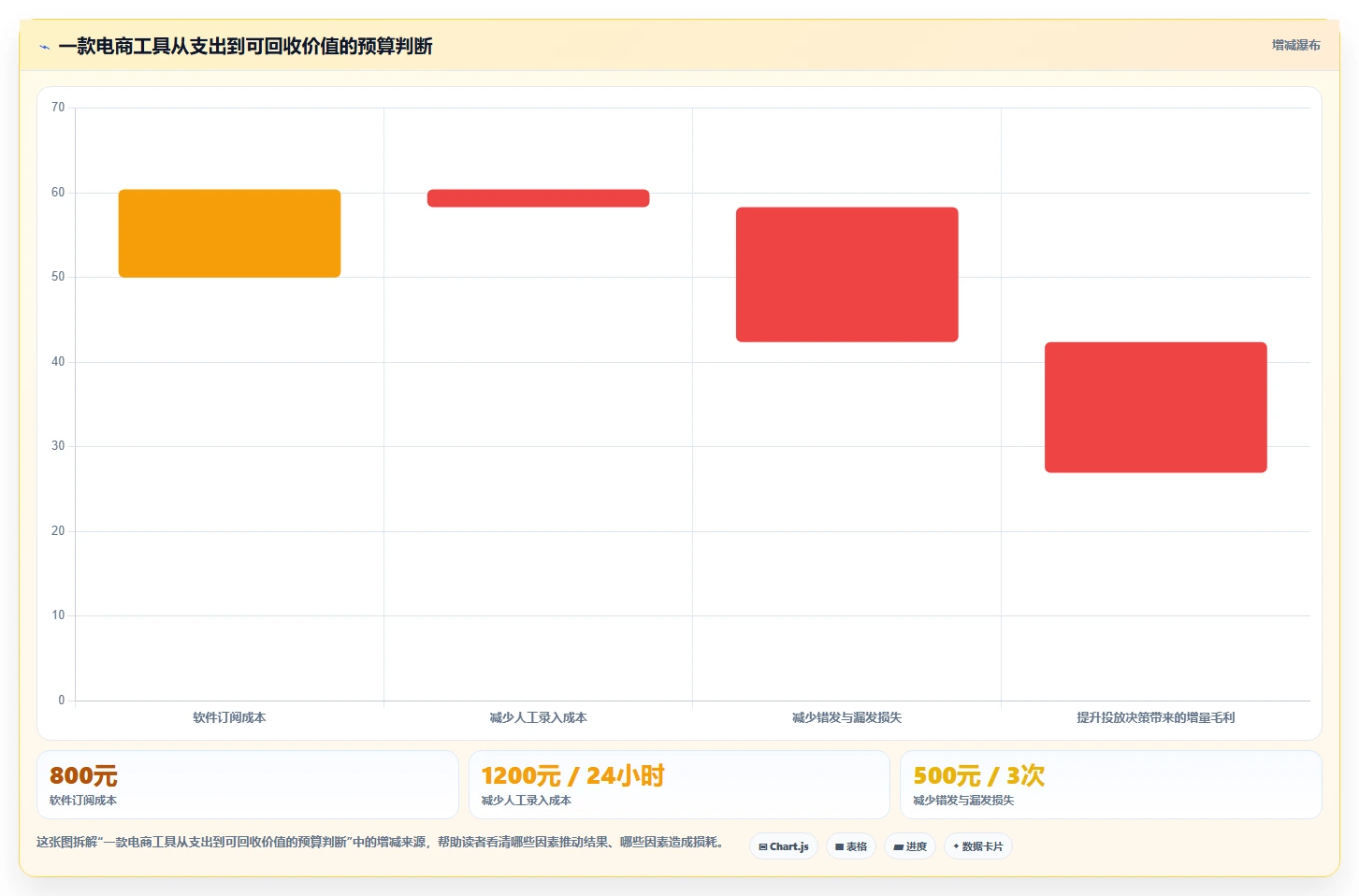Click the y-axis value 10
Viewport: 1359px width, 896px height.
pyautogui.click(x=58, y=615)
